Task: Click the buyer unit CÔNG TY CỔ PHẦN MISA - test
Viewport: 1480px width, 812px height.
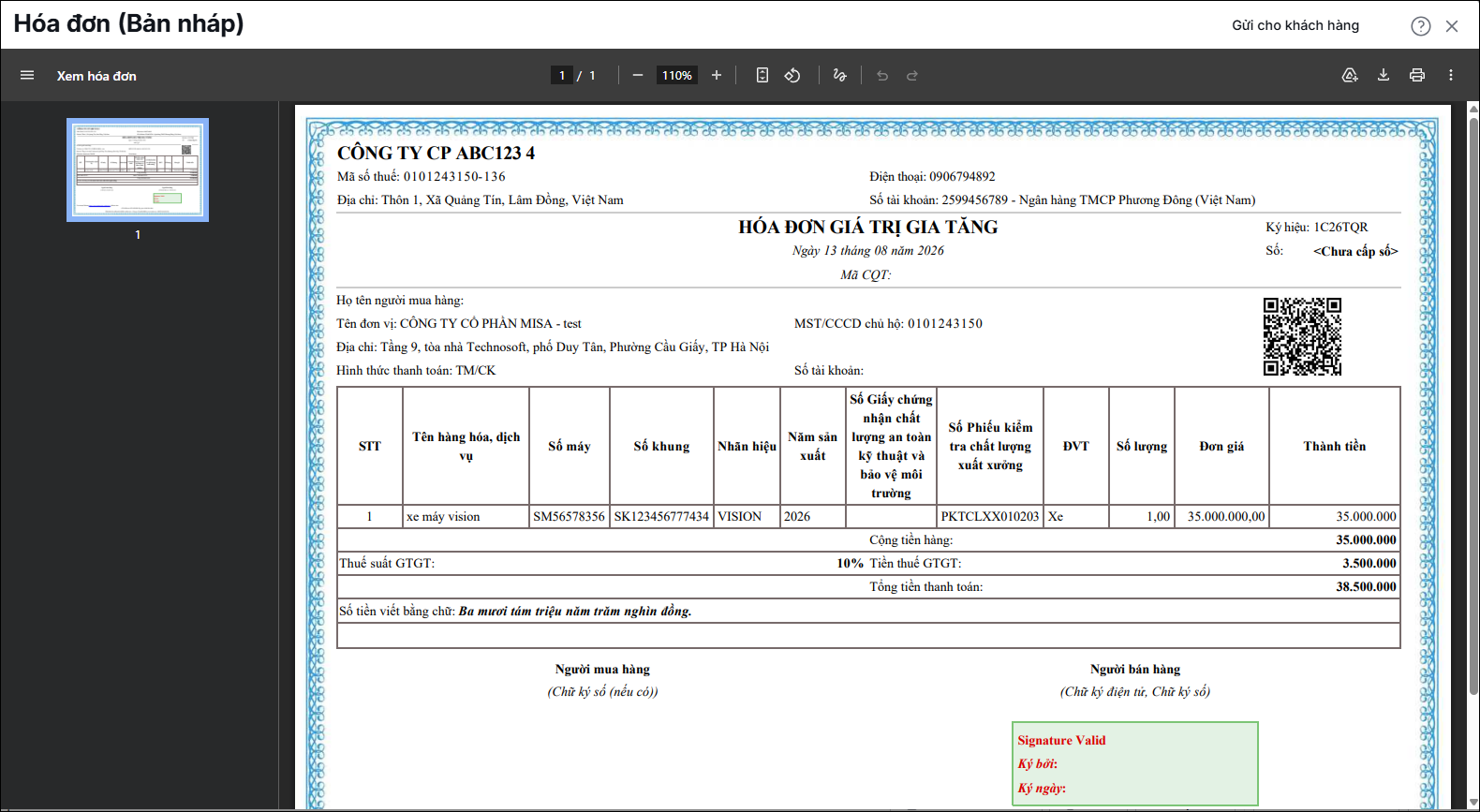Action: pyautogui.click(x=491, y=323)
